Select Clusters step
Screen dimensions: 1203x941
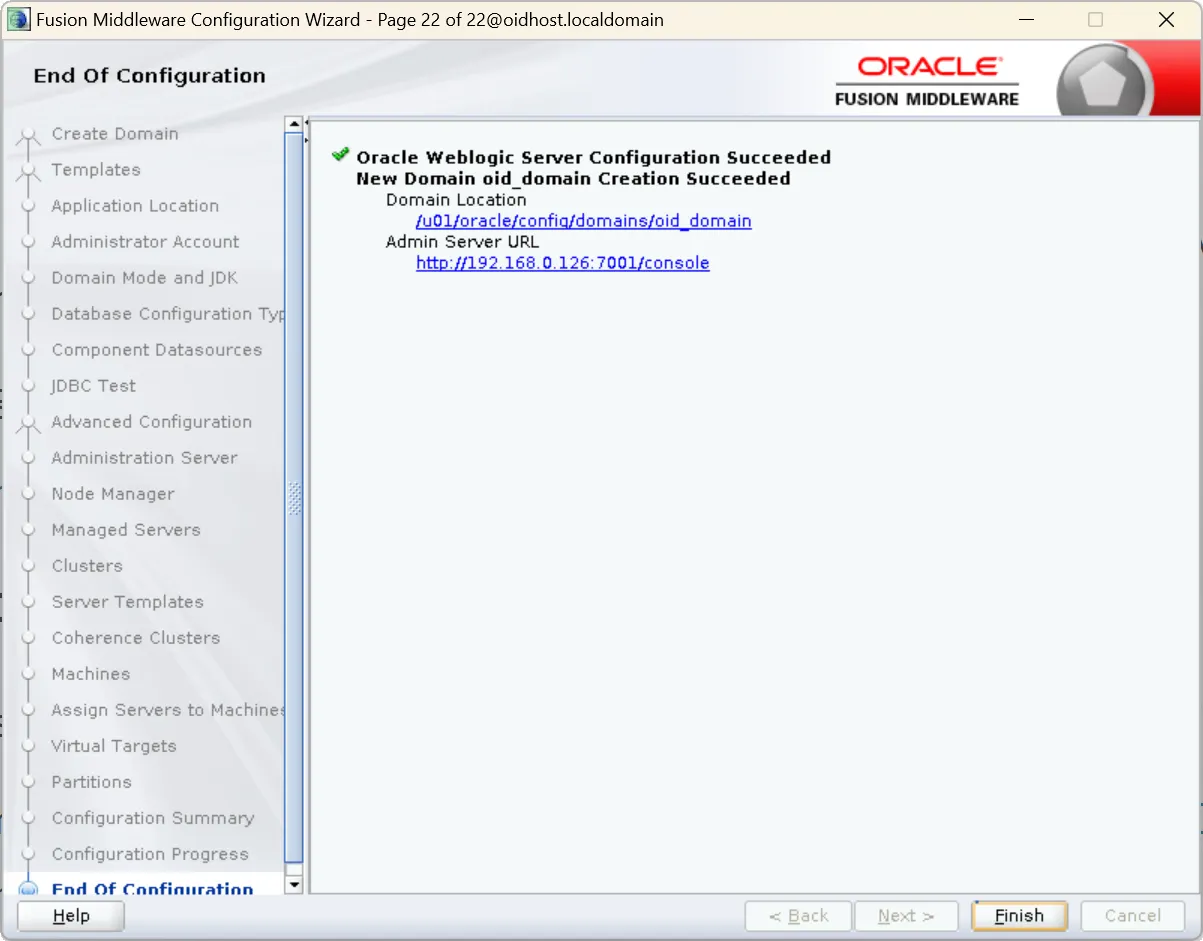[87, 566]
